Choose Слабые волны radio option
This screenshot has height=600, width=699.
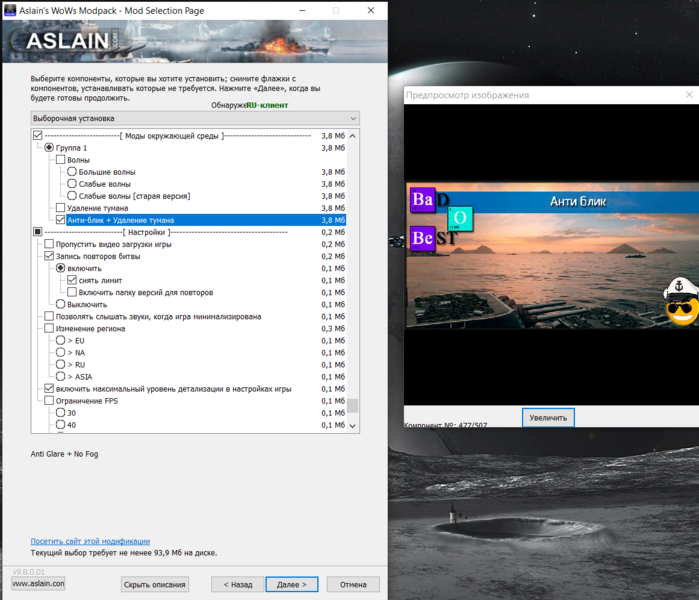tap(72, 184)
